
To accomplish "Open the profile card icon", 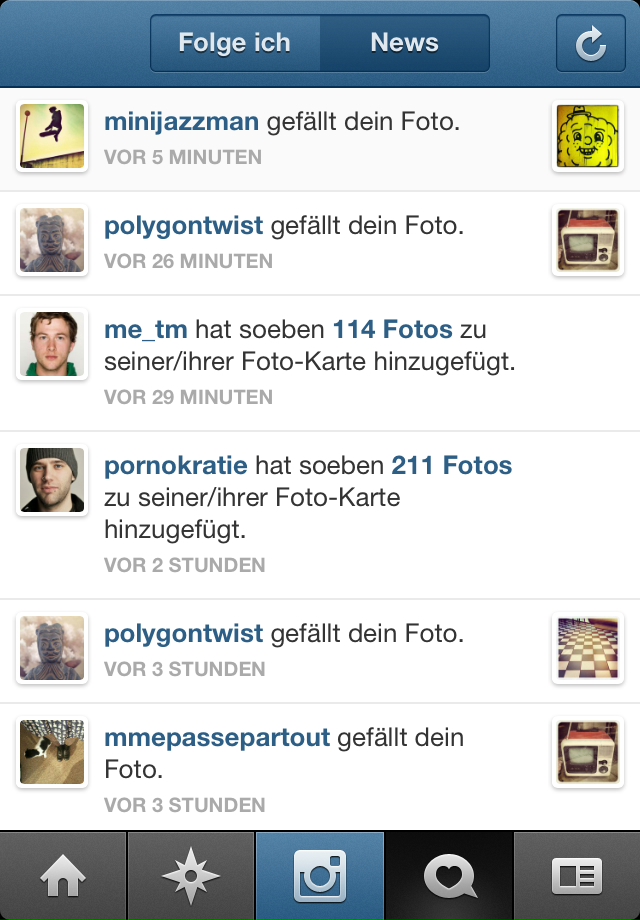I will click(x=577, y=875).
